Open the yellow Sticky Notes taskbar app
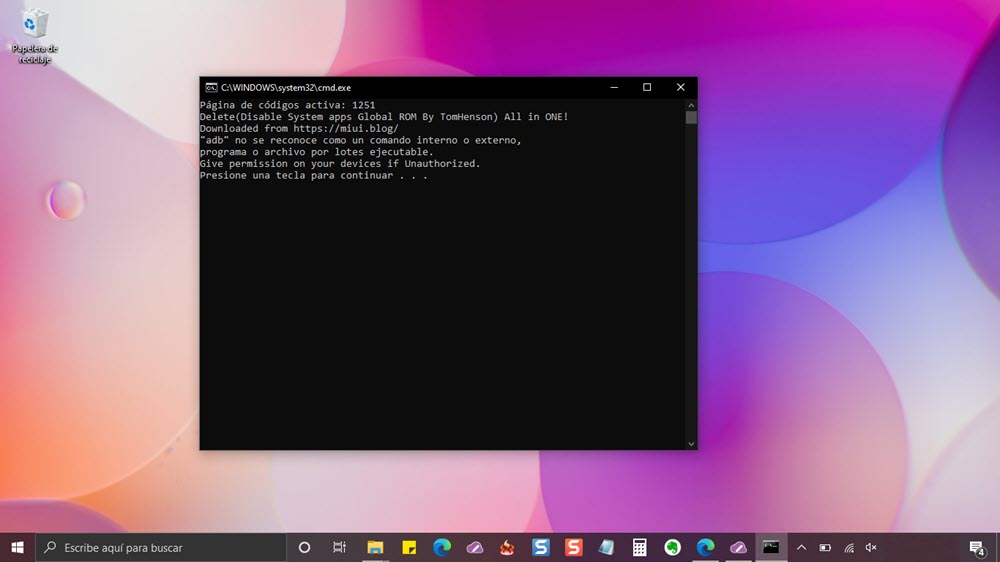This screenshot has height=562, width=1000. (x=409, y=547)
